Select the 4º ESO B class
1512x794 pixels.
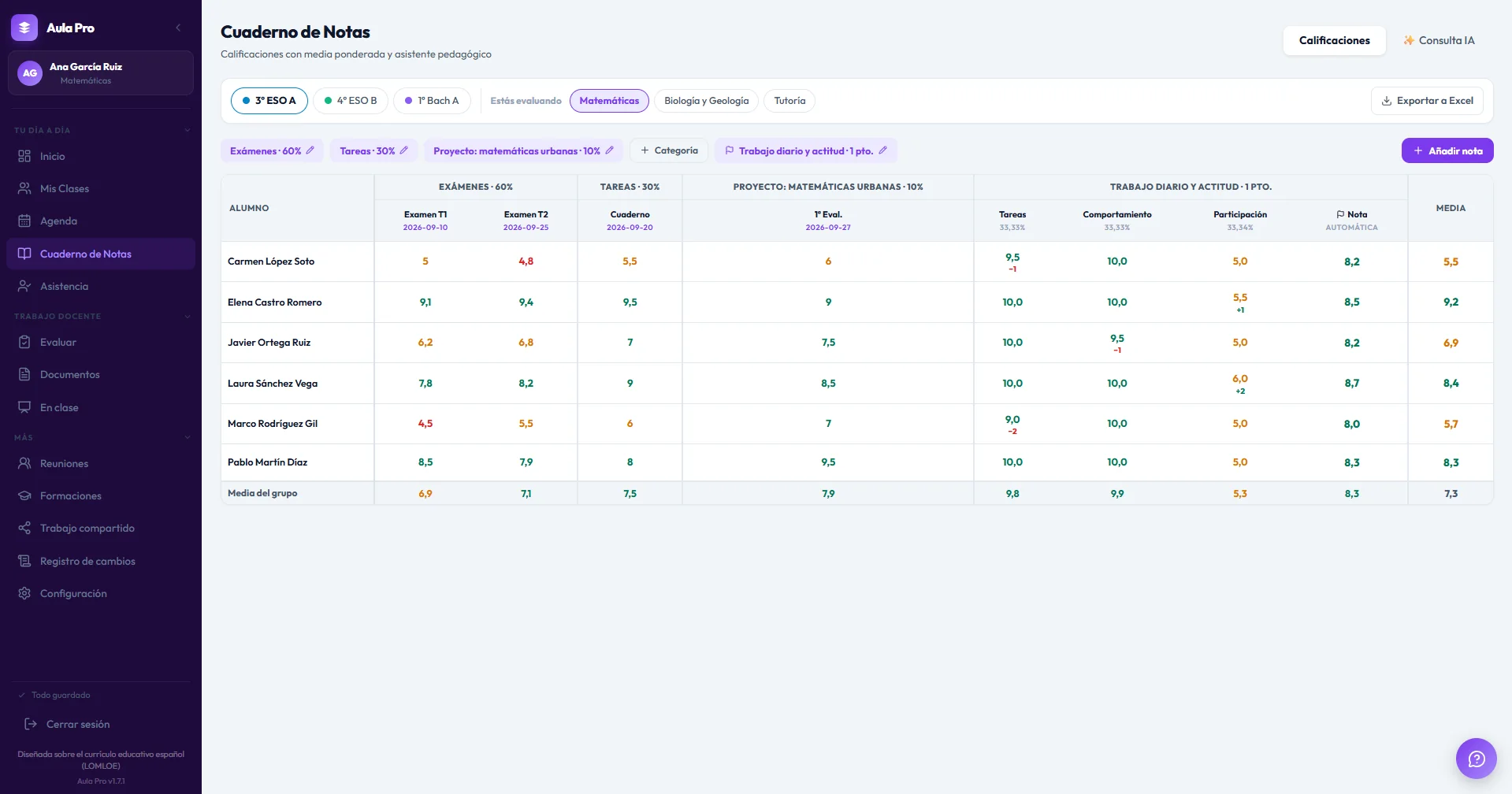(x=351, y=101)
